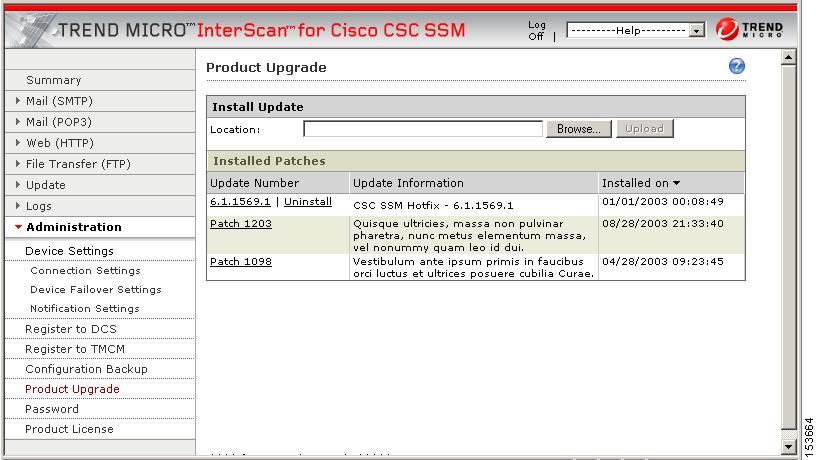Screen dimensions: 816x460
Task: Click the Update Number column header
Action: click(254, 183)
